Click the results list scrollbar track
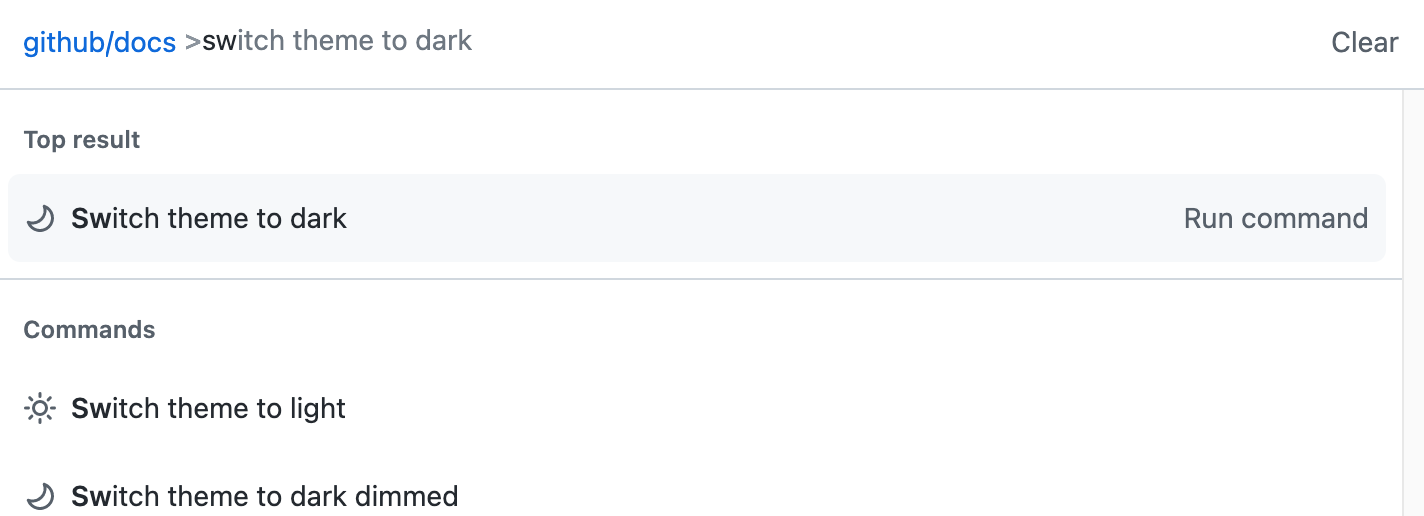 tap(1413, 300)
